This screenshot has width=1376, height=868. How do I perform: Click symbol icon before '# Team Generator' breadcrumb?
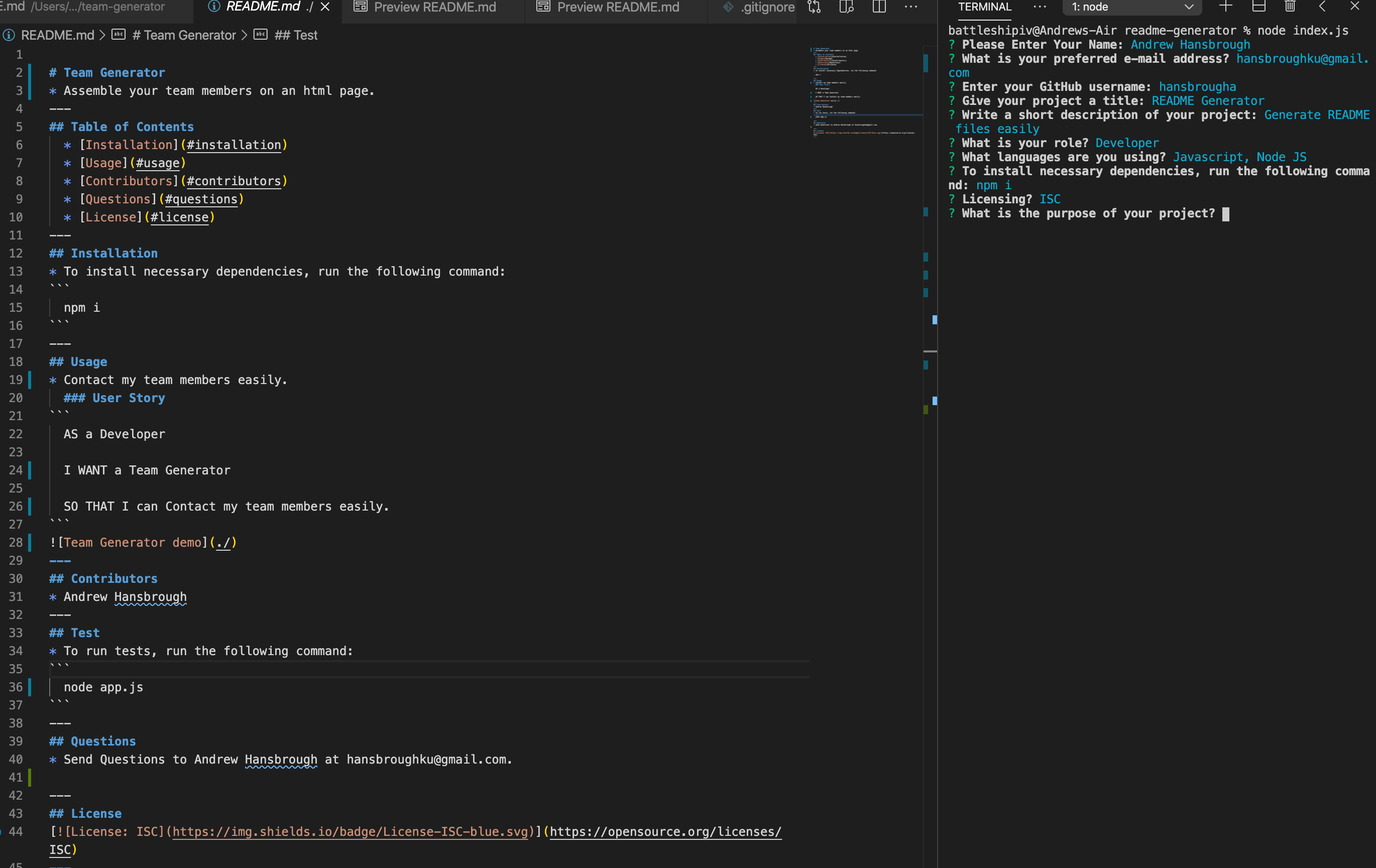point(119,35)
